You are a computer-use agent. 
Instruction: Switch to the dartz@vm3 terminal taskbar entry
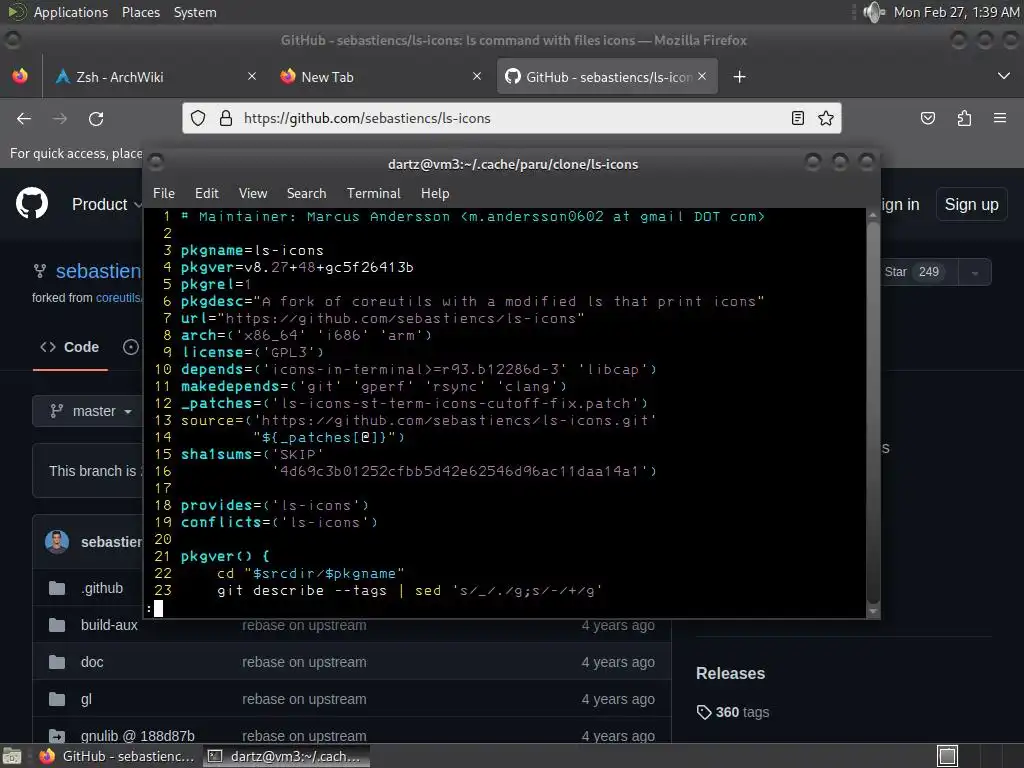pyautogui.click(x=286, y=756)
